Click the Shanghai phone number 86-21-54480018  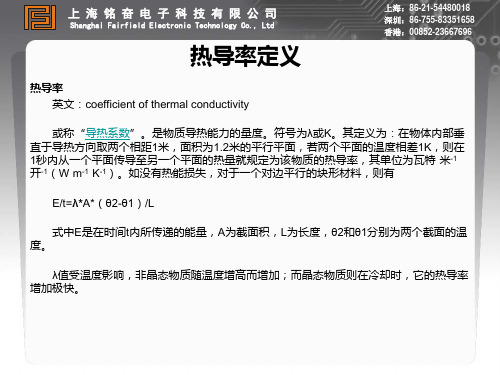point(439,8)
